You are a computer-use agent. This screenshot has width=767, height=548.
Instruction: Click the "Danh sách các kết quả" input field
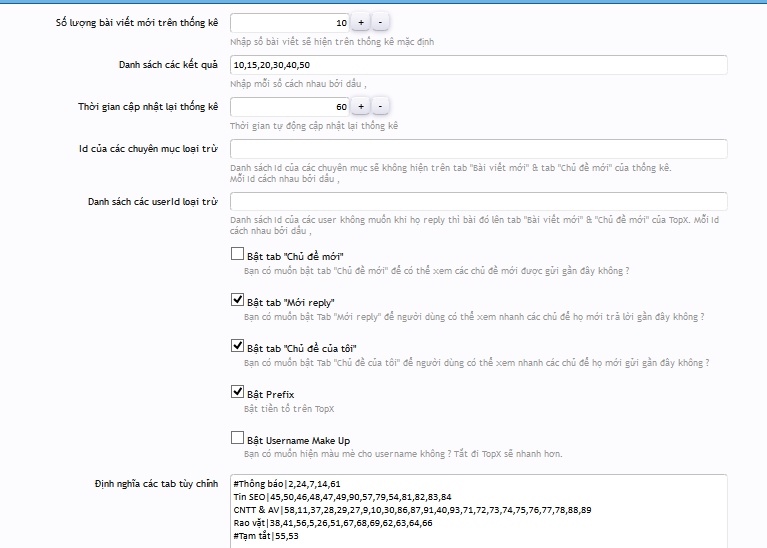pos(478,65)
